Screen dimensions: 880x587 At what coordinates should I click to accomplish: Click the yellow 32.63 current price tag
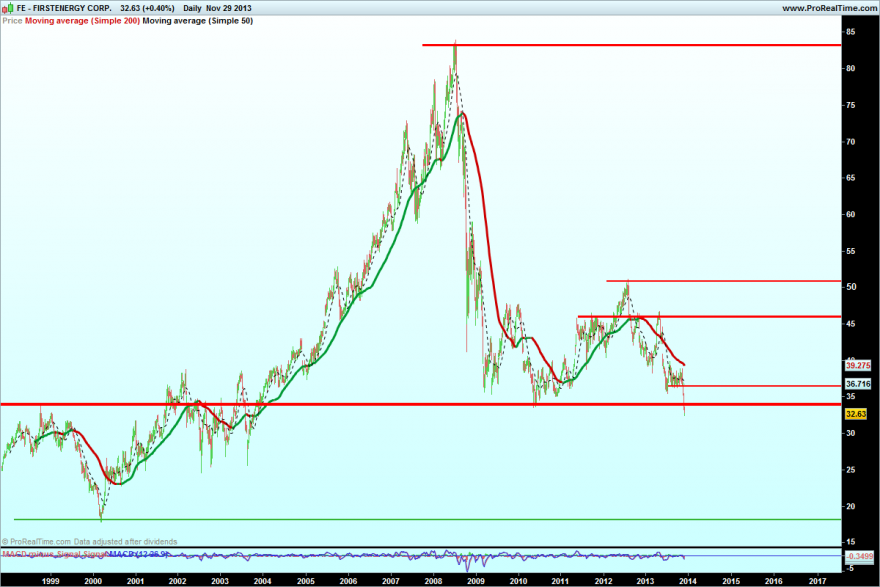pos(856,414)
